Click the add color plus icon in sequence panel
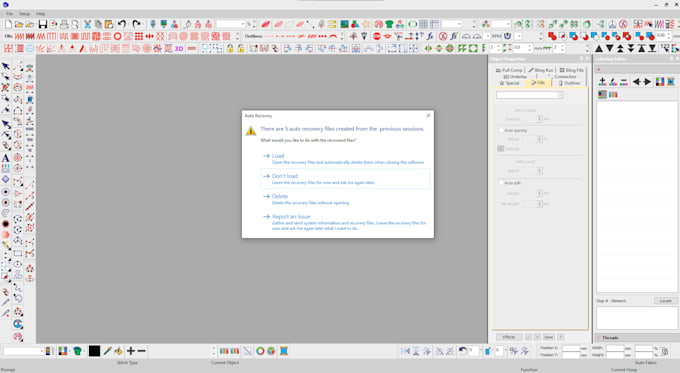The image size is (680, 373). coord(602,82)
